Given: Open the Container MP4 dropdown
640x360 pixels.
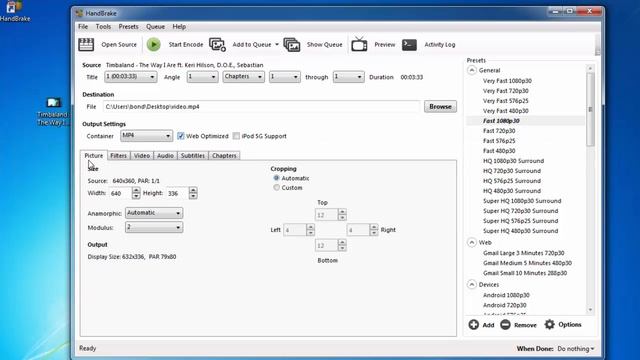Looking at the screenshot, I should pos(147,136).
